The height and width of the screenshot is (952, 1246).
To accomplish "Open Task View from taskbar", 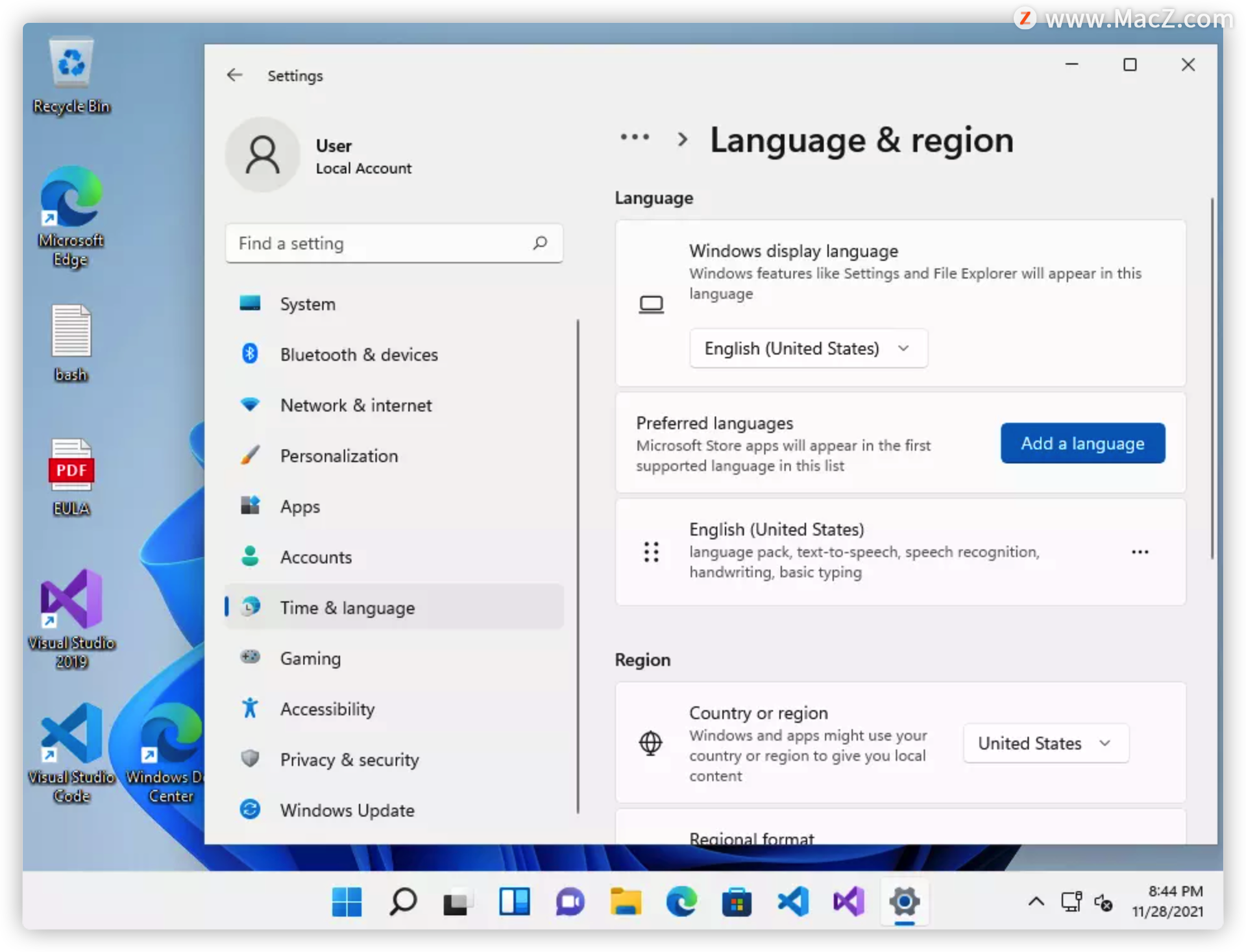I will (x=458, y=901).
